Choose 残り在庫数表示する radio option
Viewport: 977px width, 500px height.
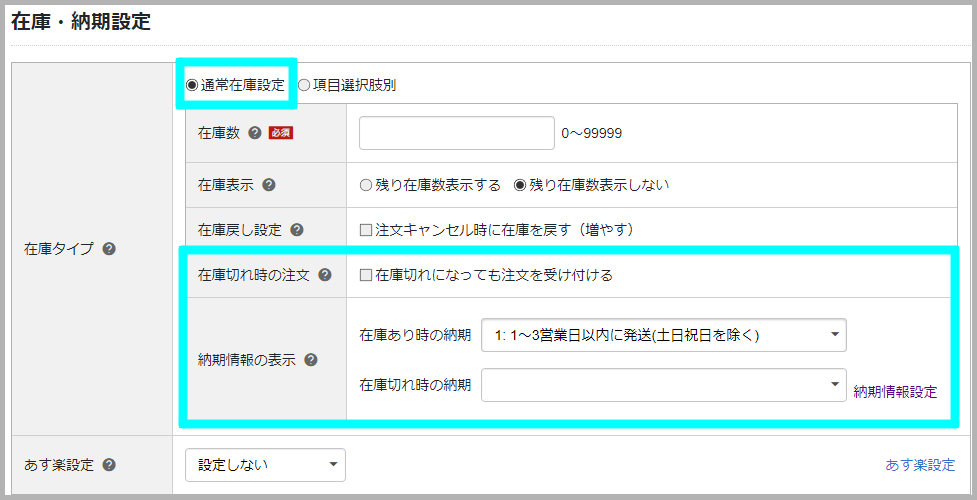point(366,185)
